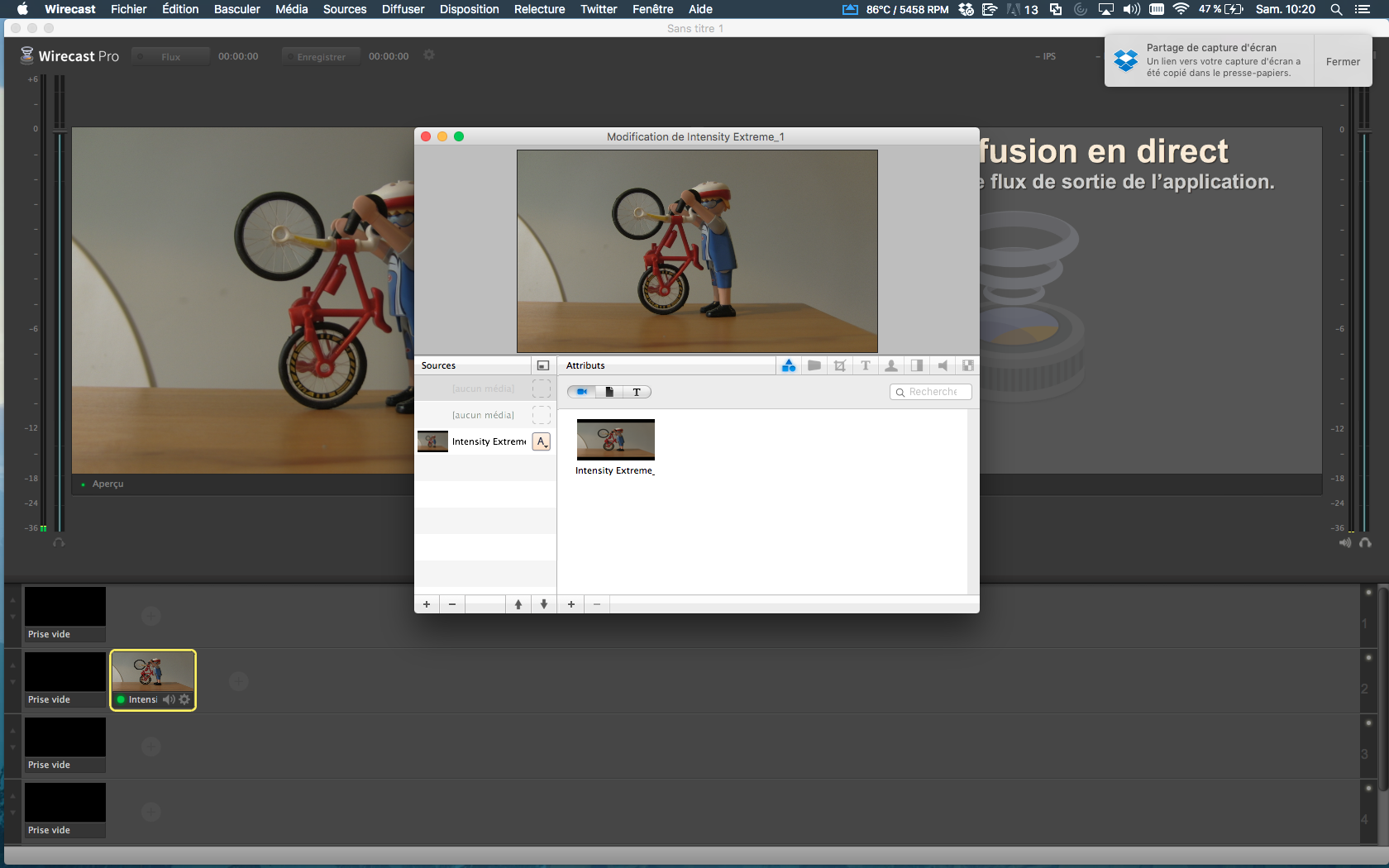Add a new source layer with plus
The height and width of the screenshot is (868, 1389).
coord(427,604)
